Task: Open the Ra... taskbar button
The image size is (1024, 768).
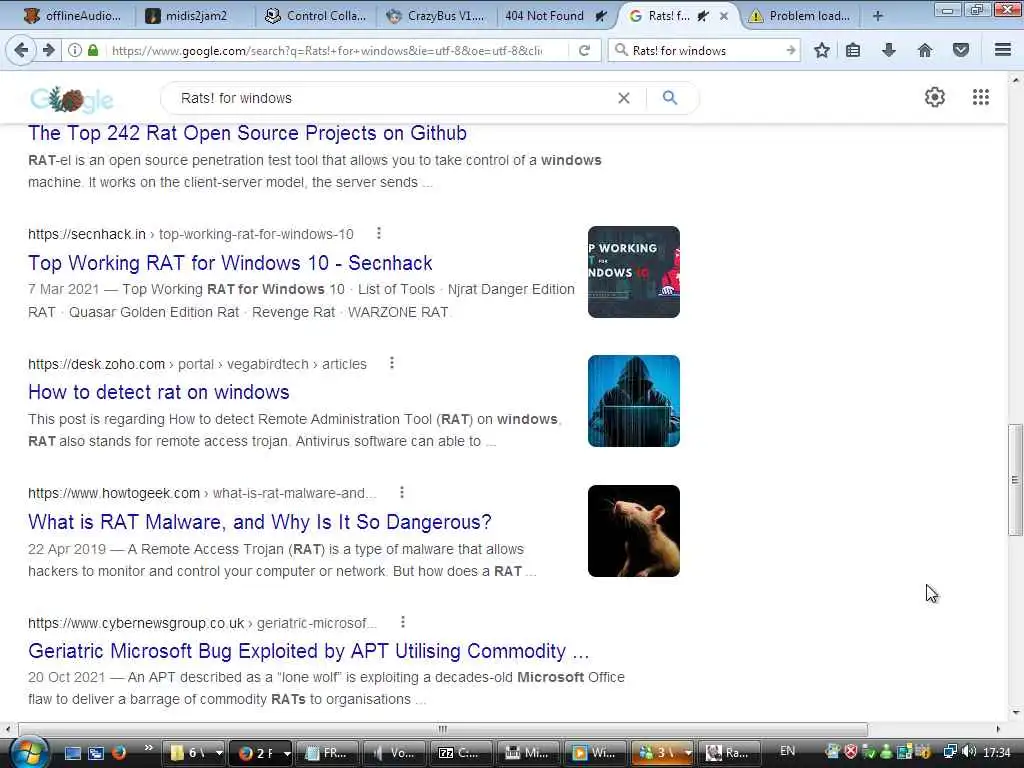Action: click(730, 753)
